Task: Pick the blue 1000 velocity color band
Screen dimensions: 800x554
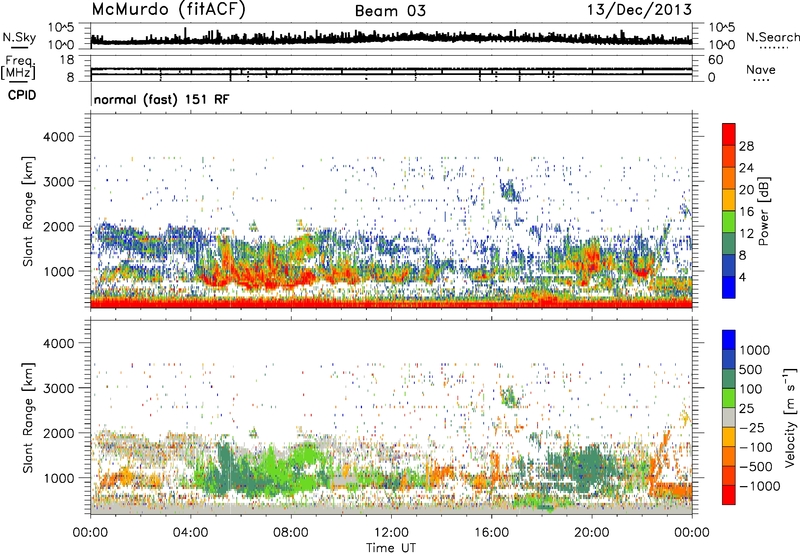Action: pyautogui.click(x=729, y=340)
